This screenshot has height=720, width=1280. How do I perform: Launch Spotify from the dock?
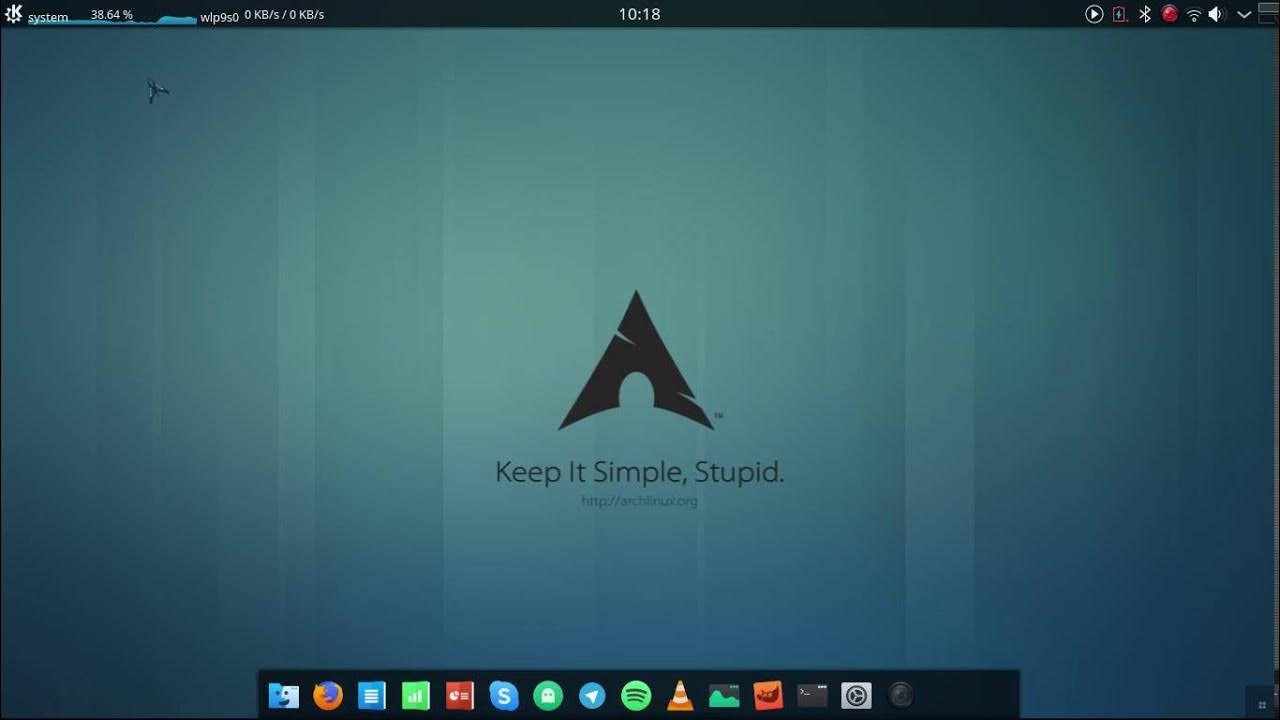pos(636,695)
